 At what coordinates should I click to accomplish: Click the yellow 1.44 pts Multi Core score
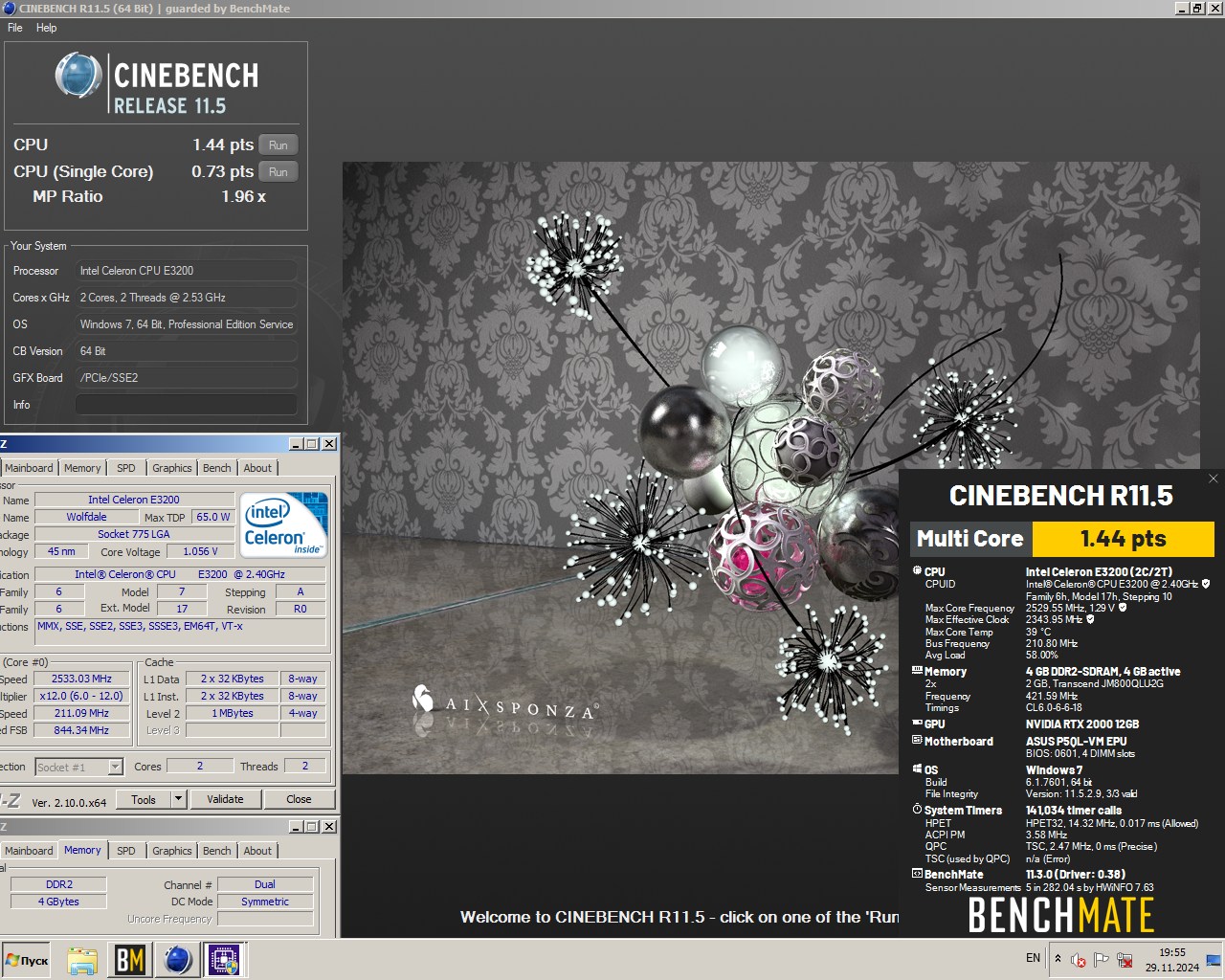pyautogui.click(x=1124, y=539)
